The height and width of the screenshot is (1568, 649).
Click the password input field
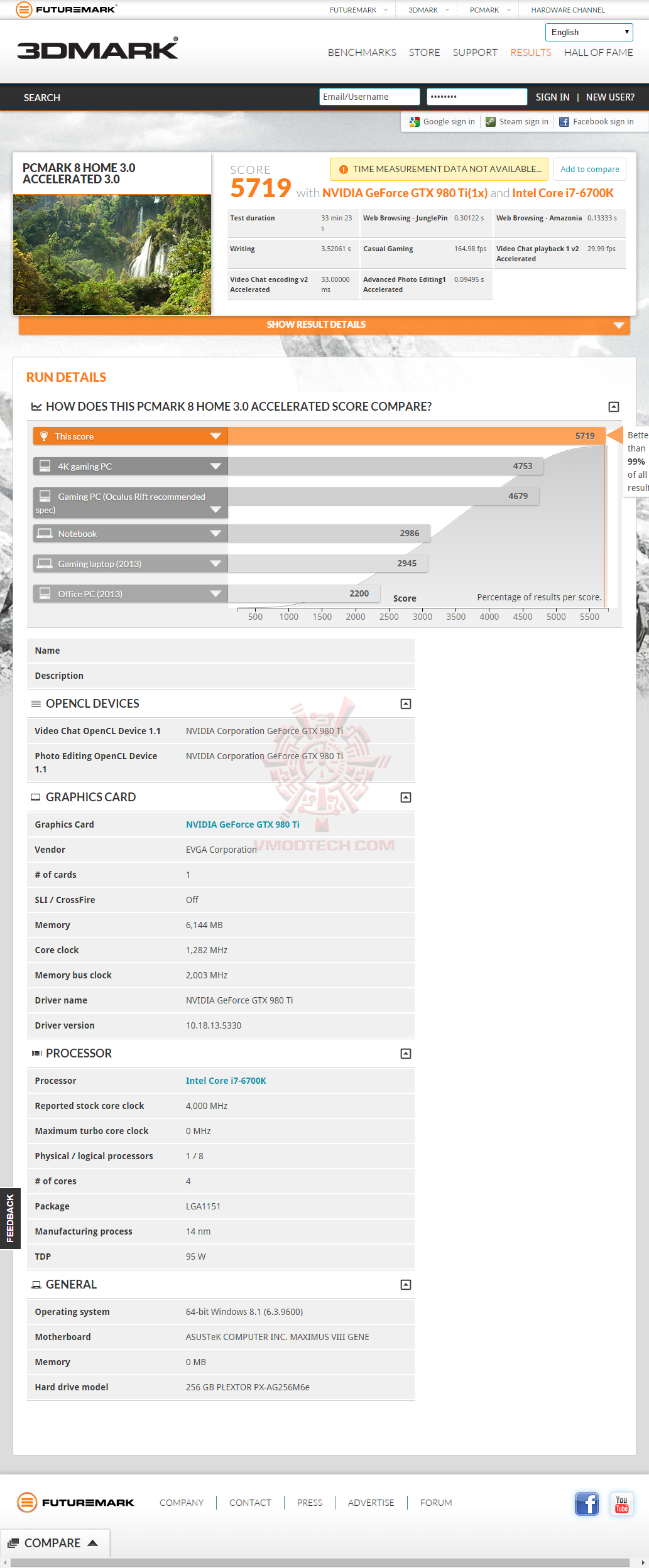[477, 97]
